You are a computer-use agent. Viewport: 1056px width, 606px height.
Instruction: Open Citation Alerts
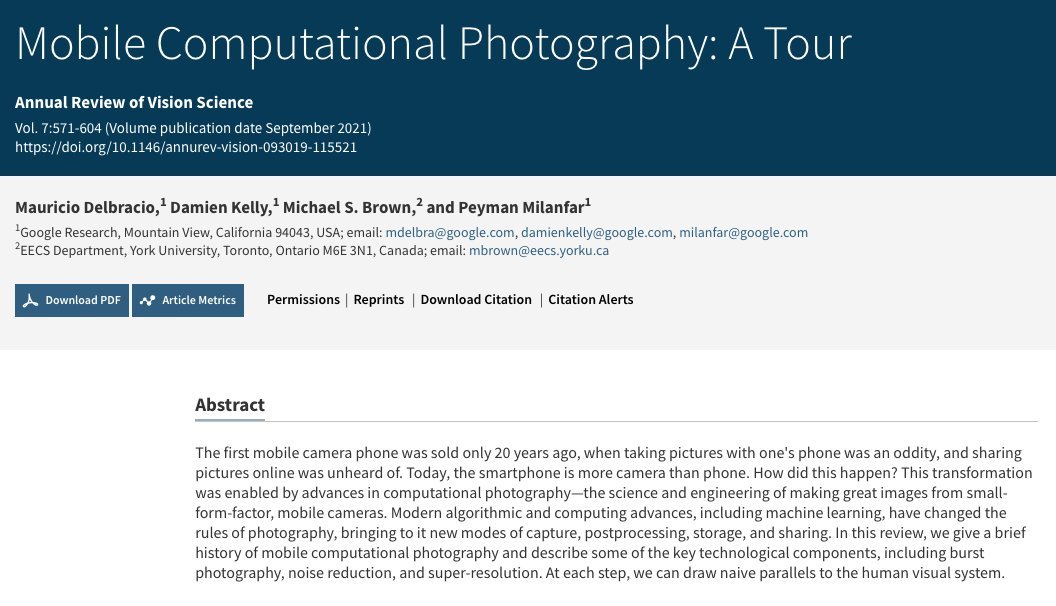coord(591,300)
